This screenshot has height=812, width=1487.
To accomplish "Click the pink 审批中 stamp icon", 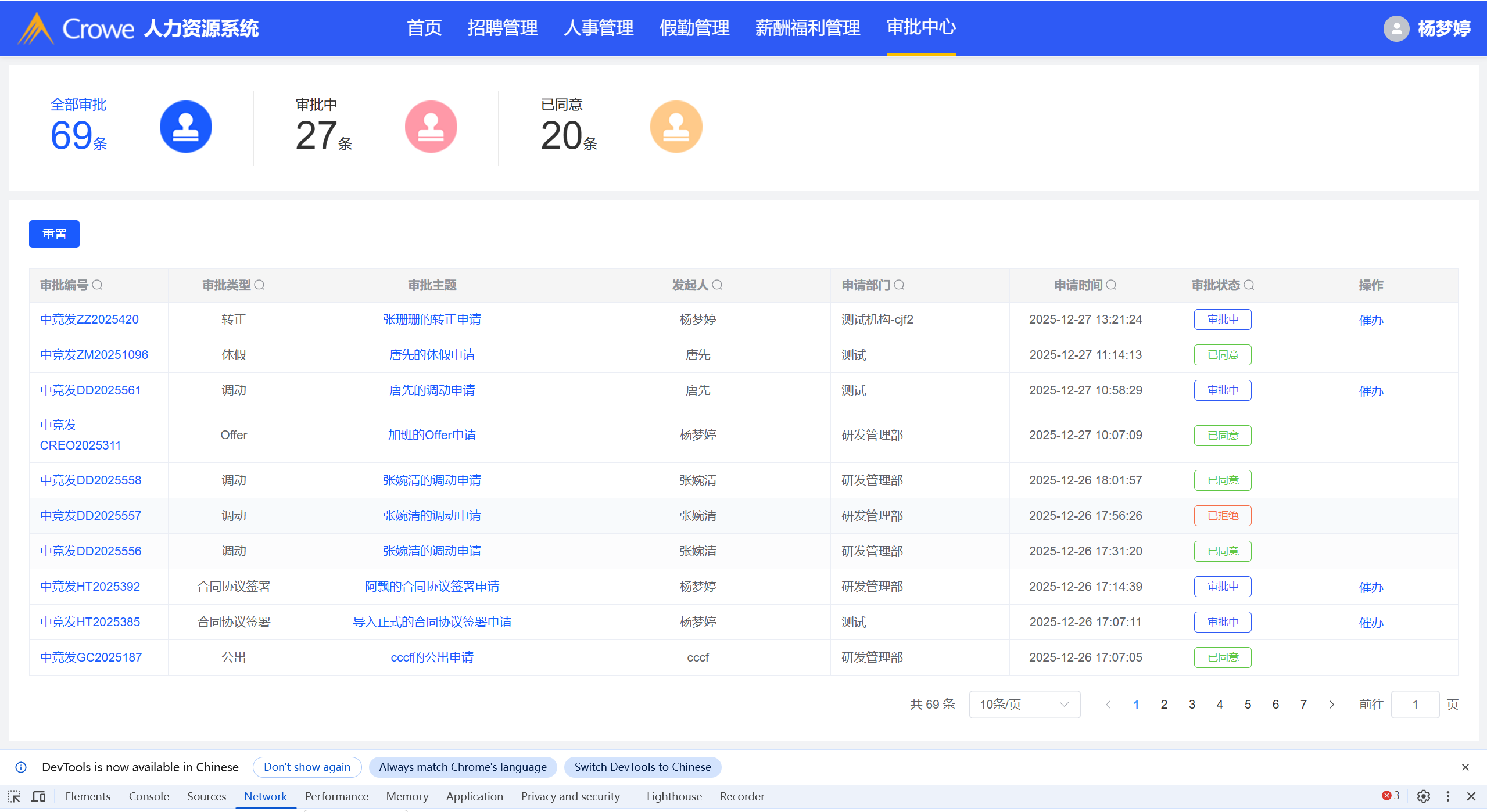I will click(x=431, y=127).
